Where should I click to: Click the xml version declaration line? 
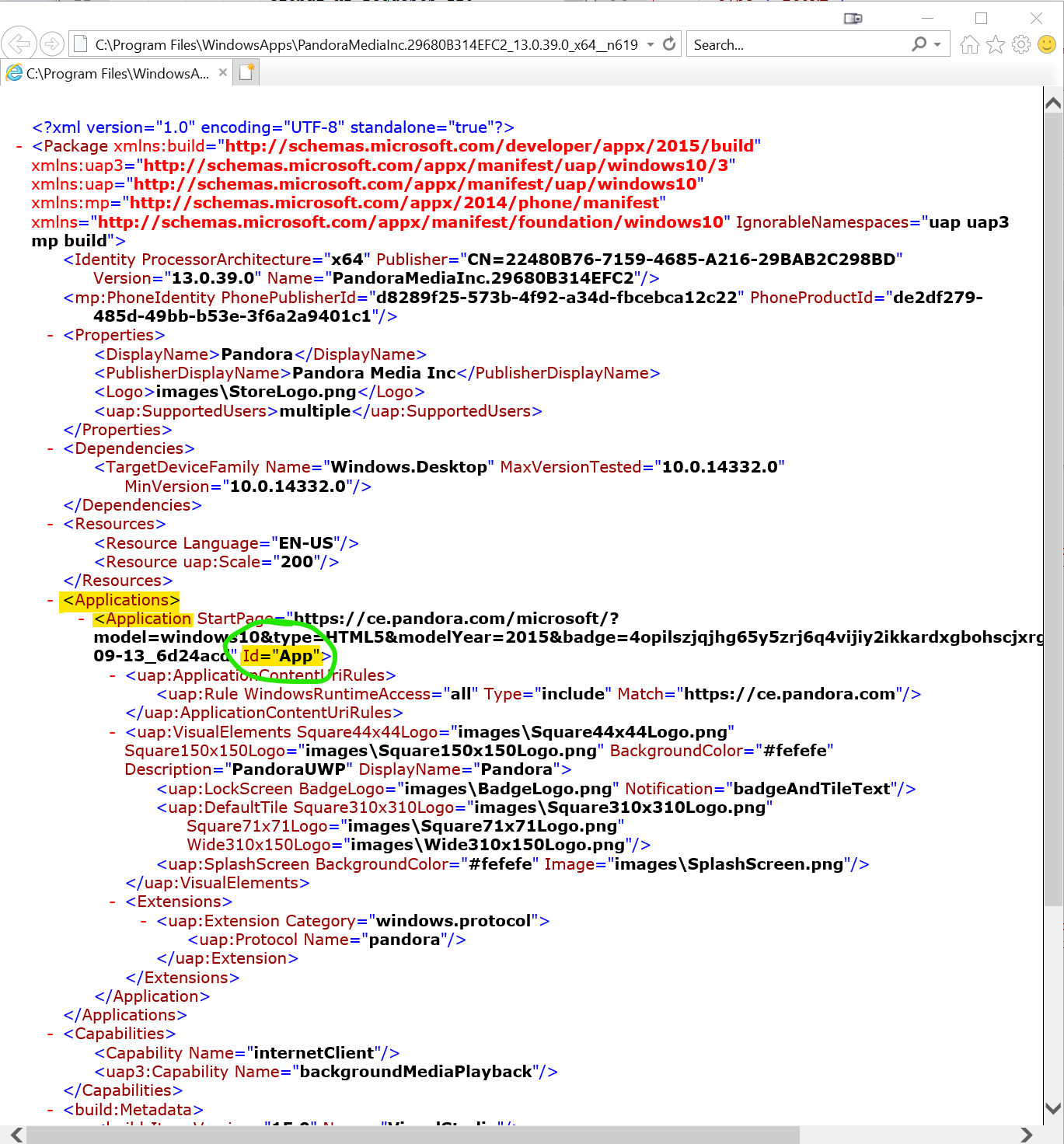273,127
